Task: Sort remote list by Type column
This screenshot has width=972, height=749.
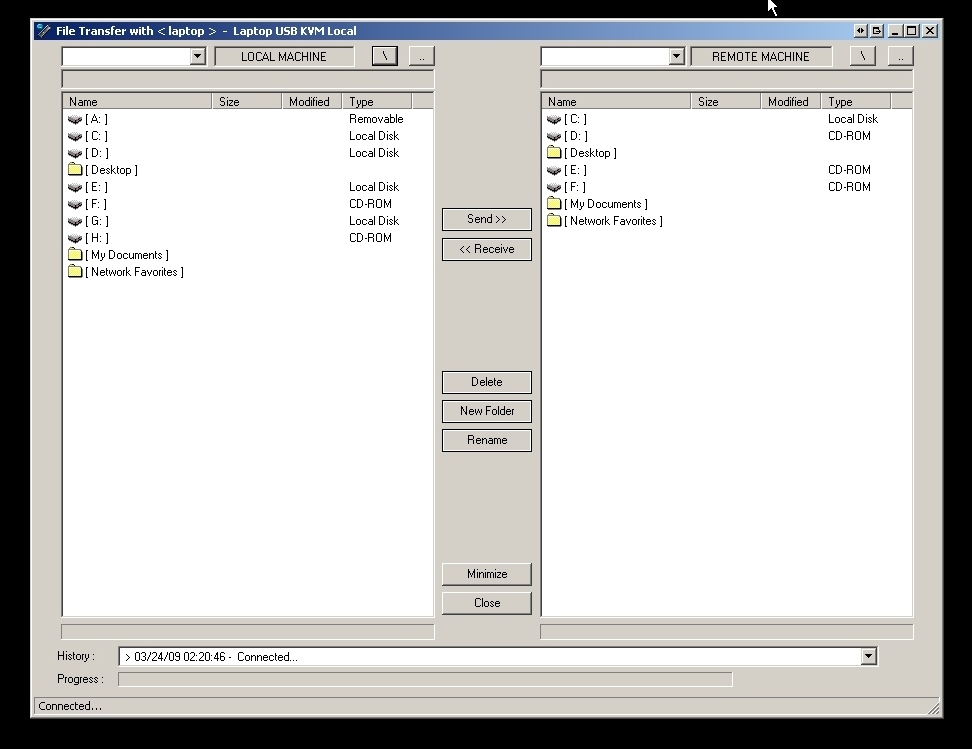Action: (856, 102)
